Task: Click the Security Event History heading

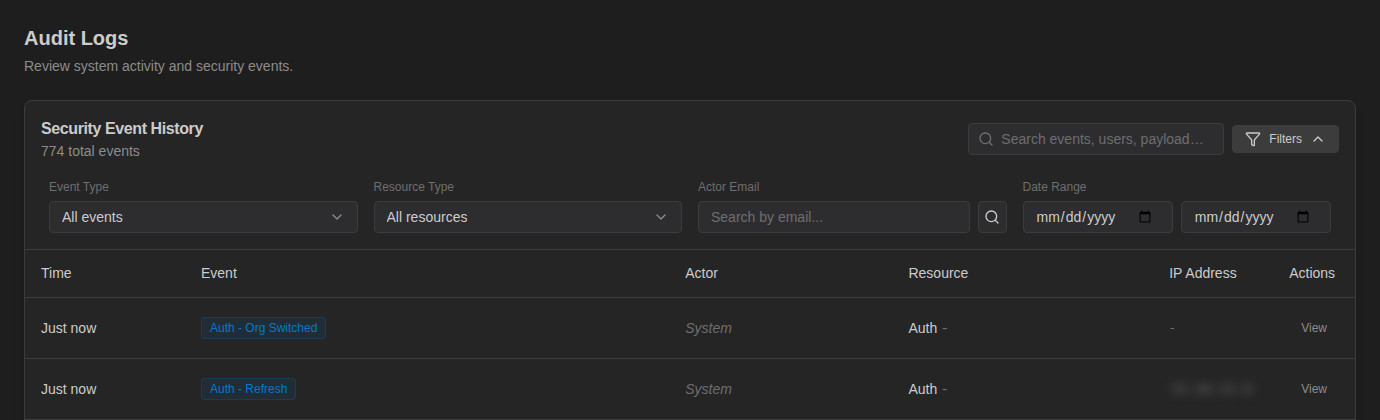Action: pos(122,128)
